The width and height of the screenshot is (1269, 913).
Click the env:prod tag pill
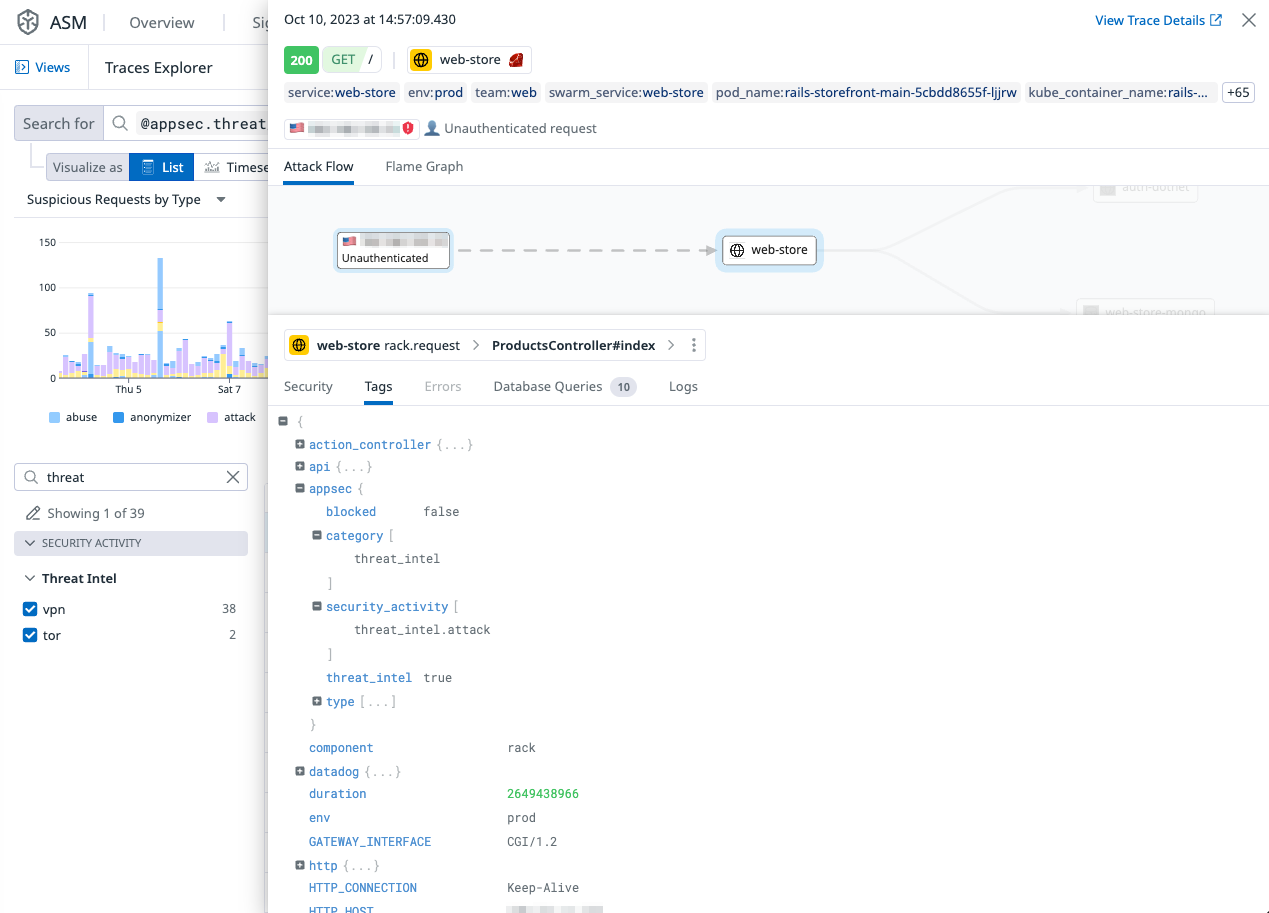click(436, 92)
